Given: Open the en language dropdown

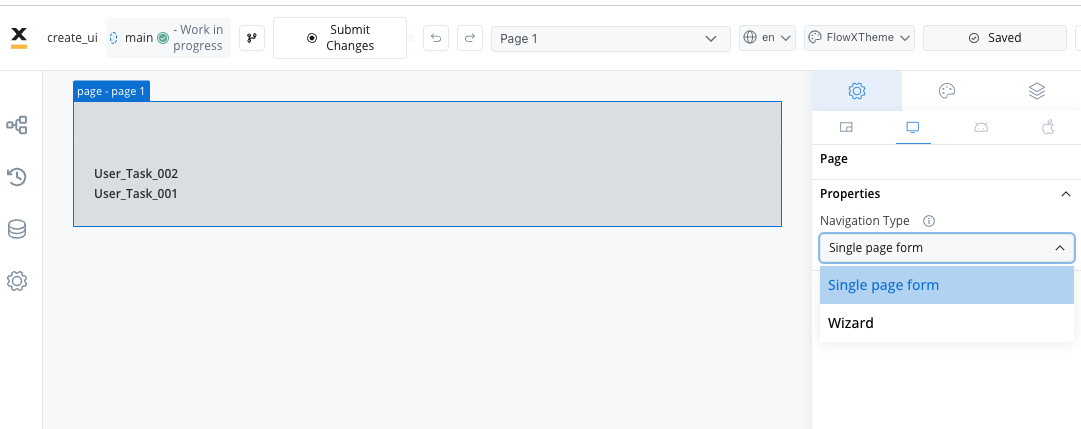Looking at the screenshot, I should pos(767,38).
